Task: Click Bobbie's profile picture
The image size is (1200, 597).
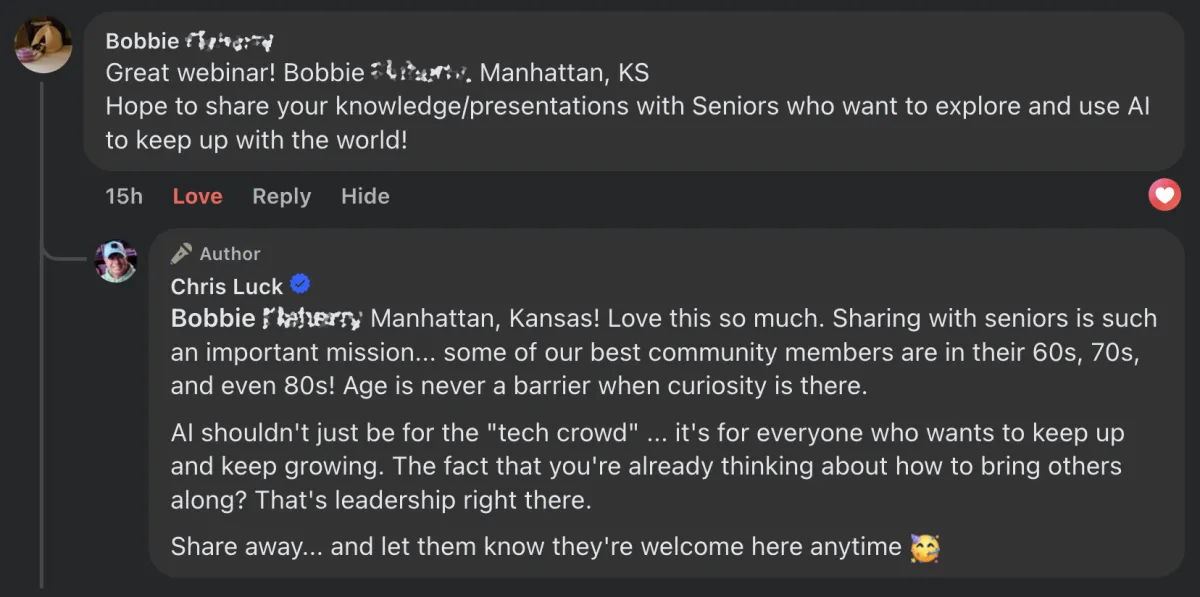Action: [44, 45]
